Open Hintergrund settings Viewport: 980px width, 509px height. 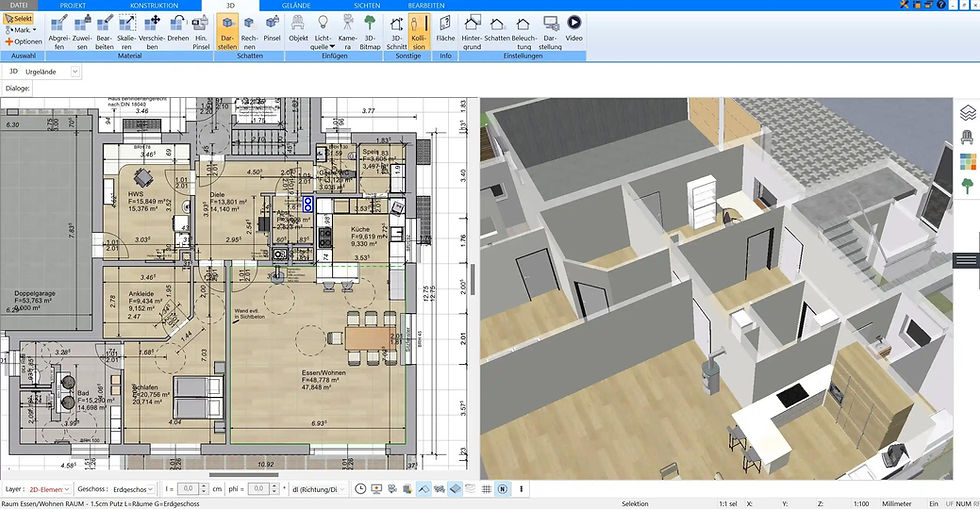pos(472,33)
